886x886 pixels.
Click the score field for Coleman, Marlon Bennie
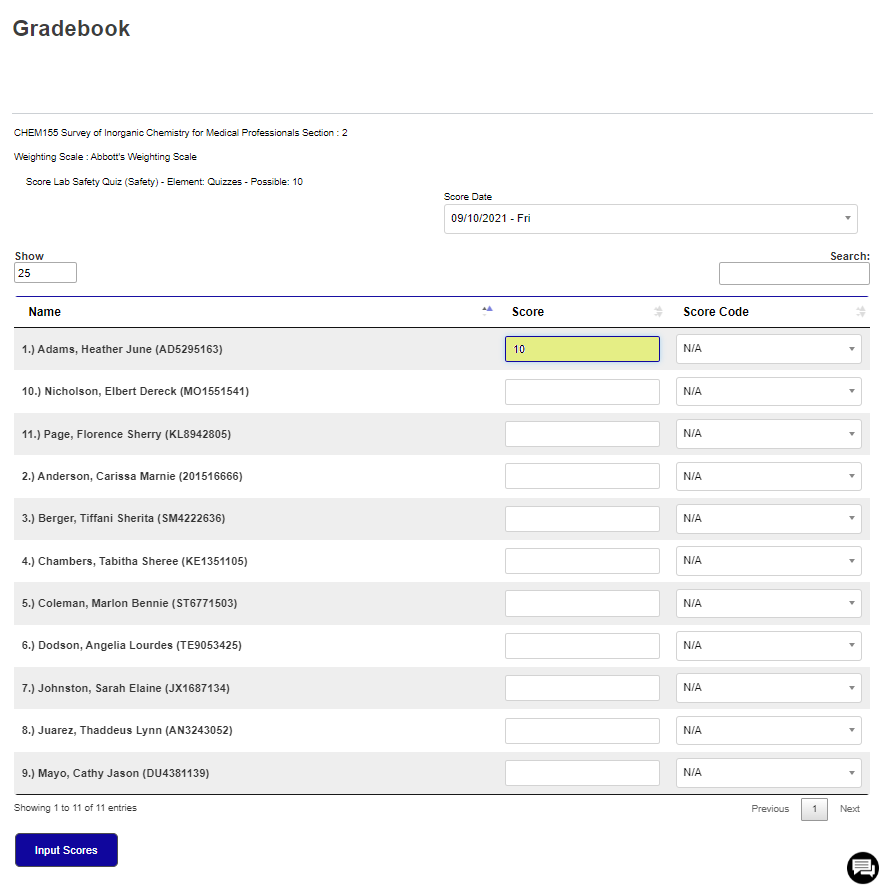[x=582, y=603]
